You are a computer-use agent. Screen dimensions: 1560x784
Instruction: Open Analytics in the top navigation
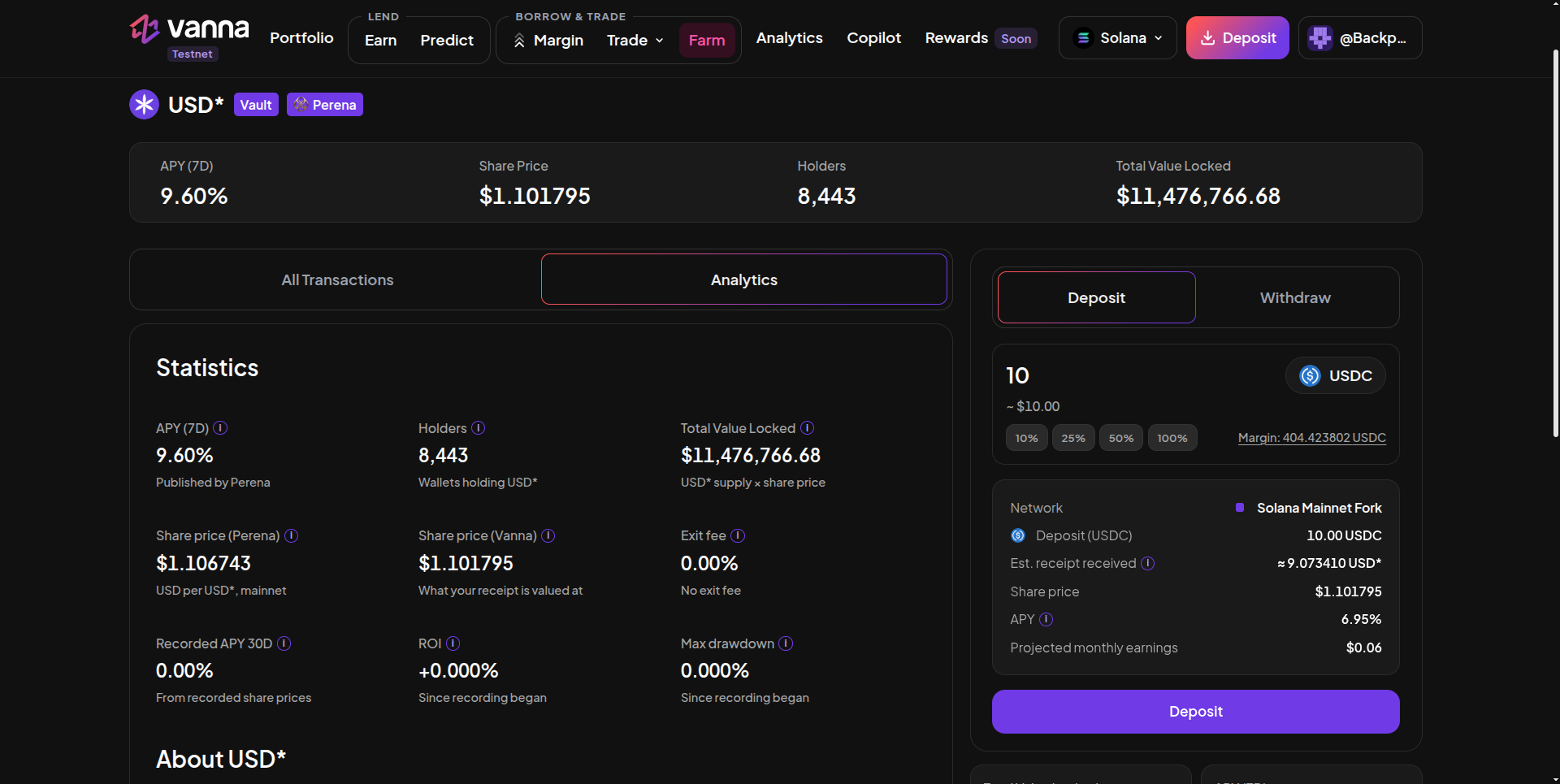[789, 38]
